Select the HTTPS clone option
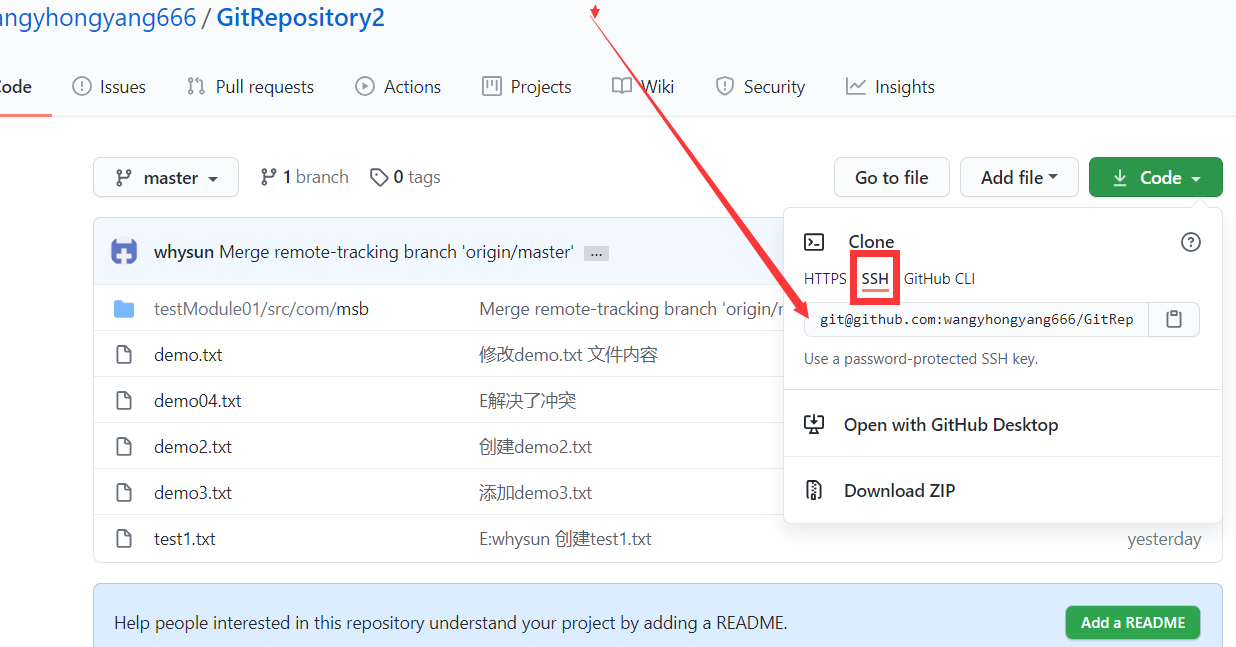Screen dimensions: 1236x647 point(825,279)
